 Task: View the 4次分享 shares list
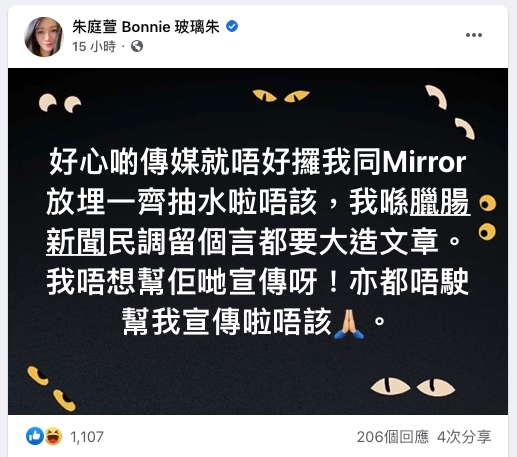[464, 437]
